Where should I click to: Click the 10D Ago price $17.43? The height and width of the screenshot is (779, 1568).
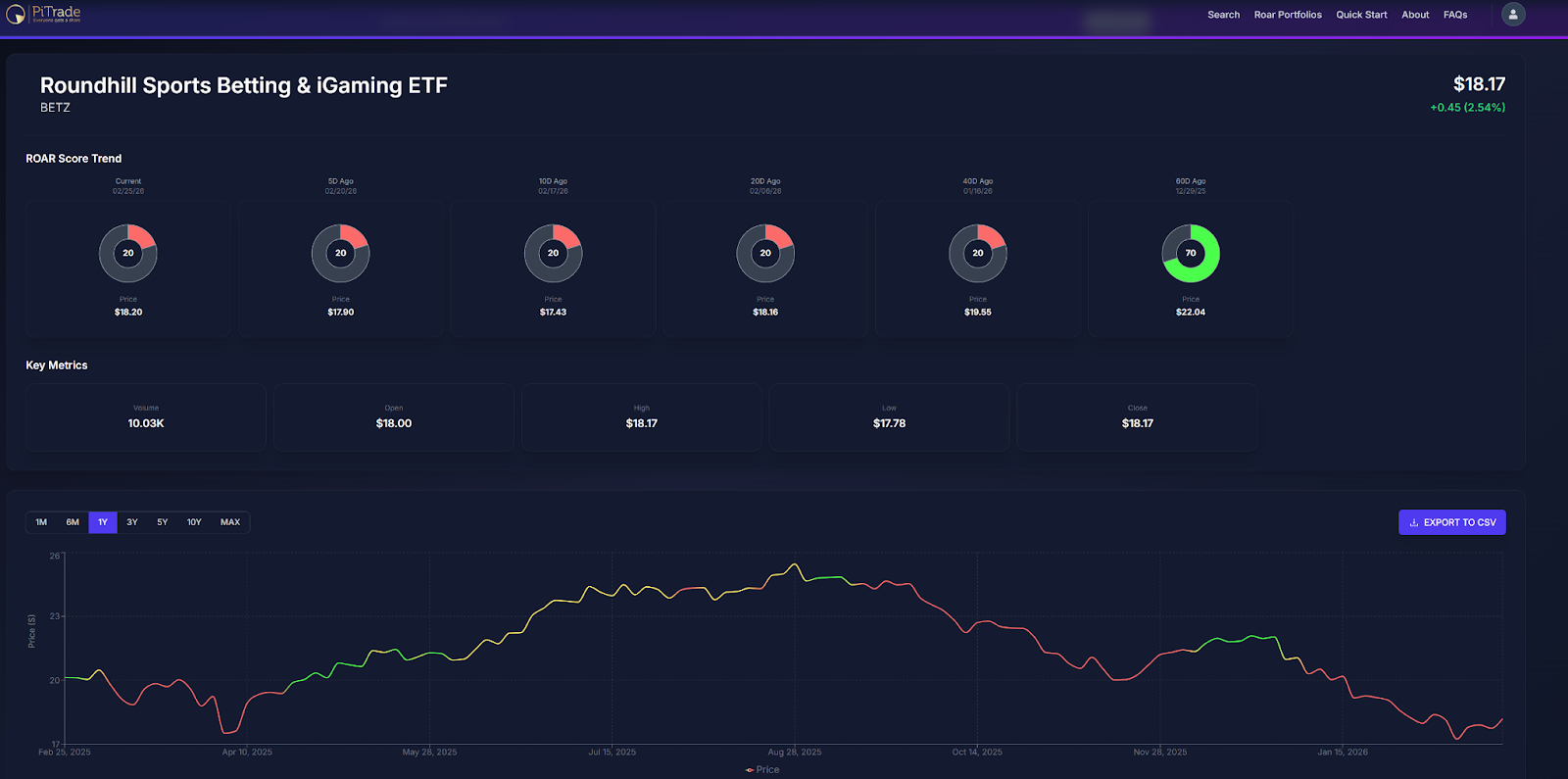pos(554,313)
